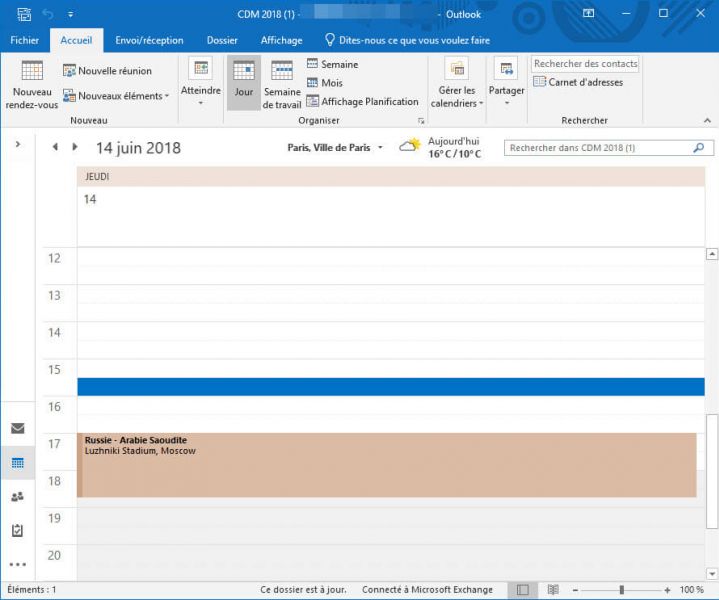The width and height of the screenshot is (719, 600).
Task: Open the Envoi/réception tab
Action: click(149, 40)
